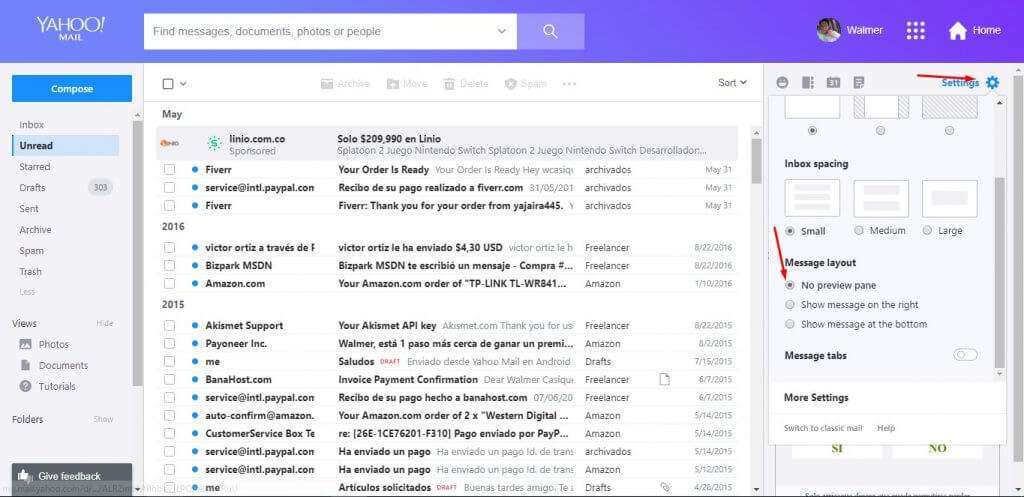Image resolution: width=1024 pixels, height=497 pixels.
Task: Open the contacts smiley icon in right panel
Action: point(782,82)
